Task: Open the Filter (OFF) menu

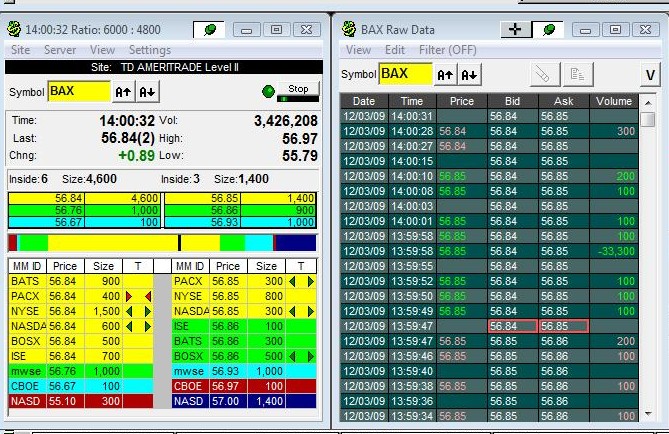Action: [448, 50]
